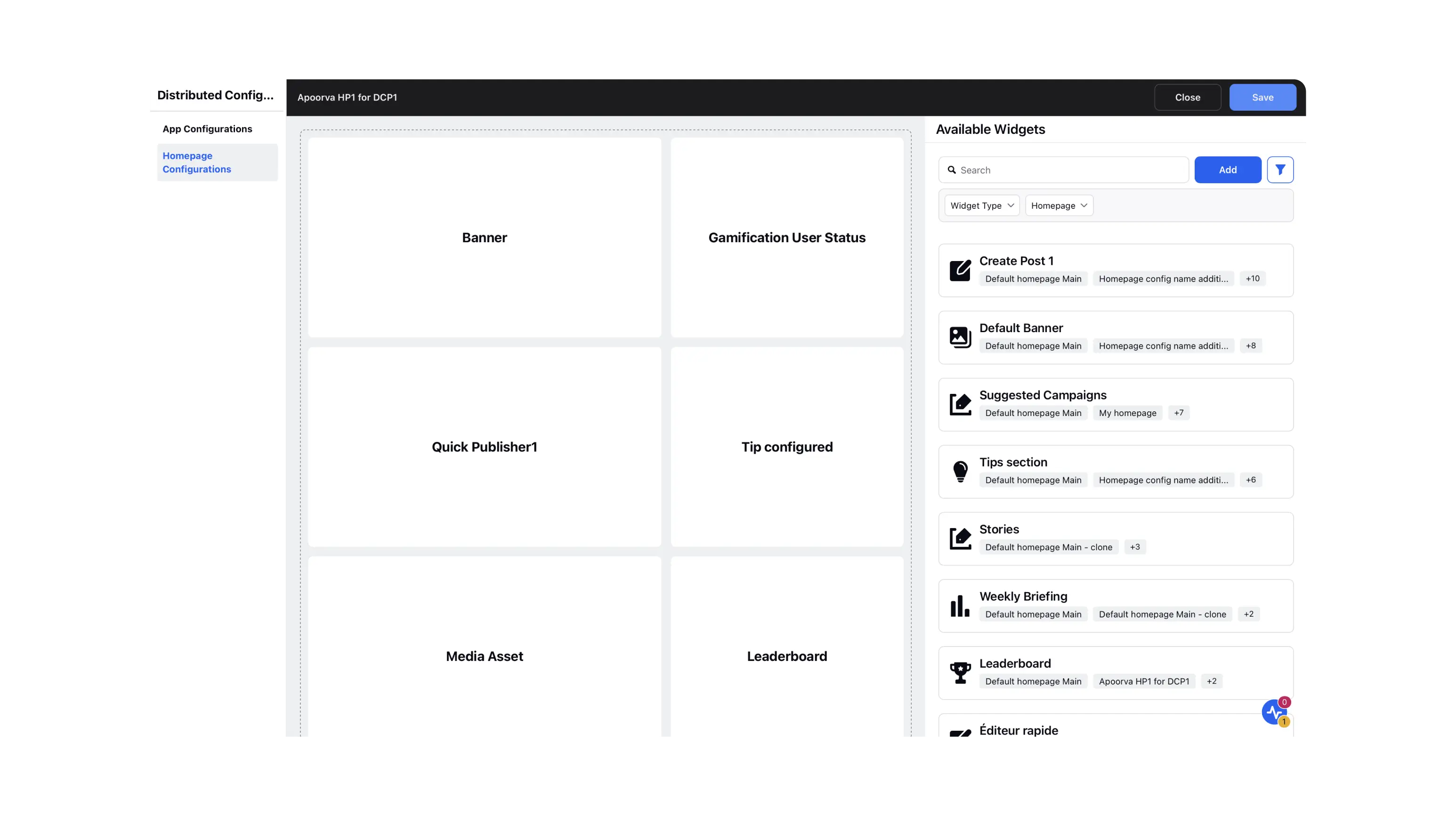
Task: Expand the +10 tags on Create Post 1
Action: click(x=1252, y=278)
